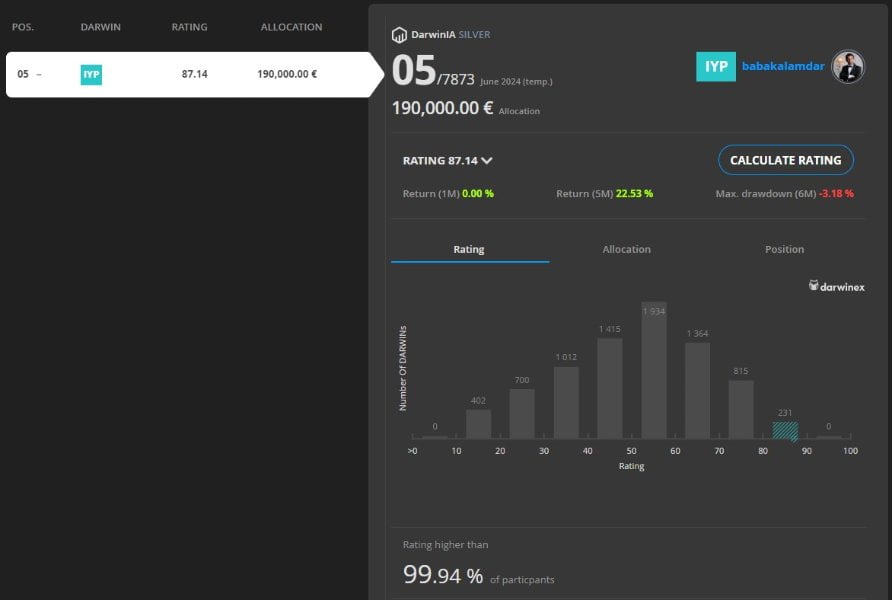Switch to the Position tab
Viewport: 892px width, 600px height.
pos(784,249)
